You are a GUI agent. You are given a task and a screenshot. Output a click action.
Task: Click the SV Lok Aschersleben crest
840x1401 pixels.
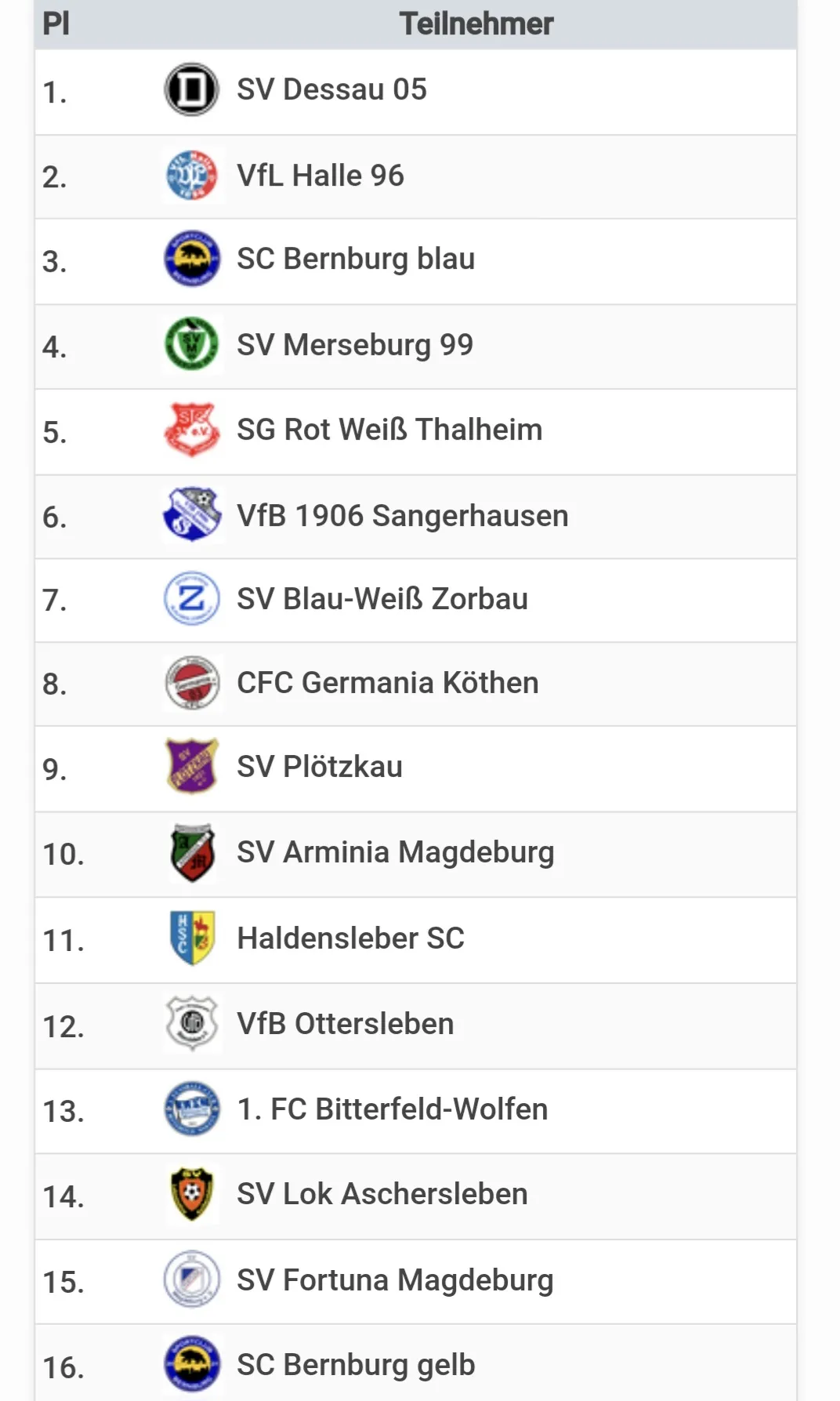pos(192,1195)
